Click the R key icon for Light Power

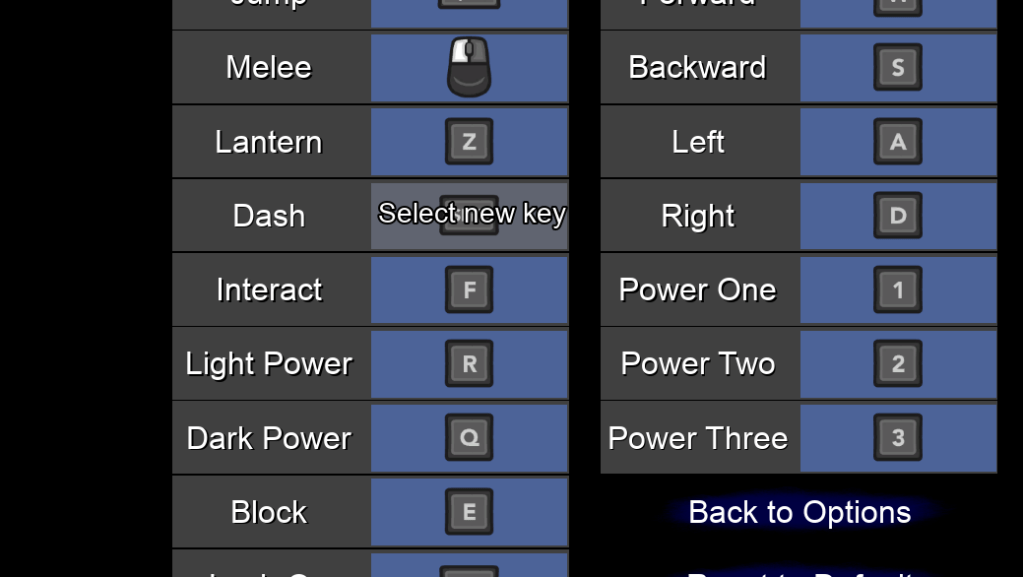tap(469, 364)
